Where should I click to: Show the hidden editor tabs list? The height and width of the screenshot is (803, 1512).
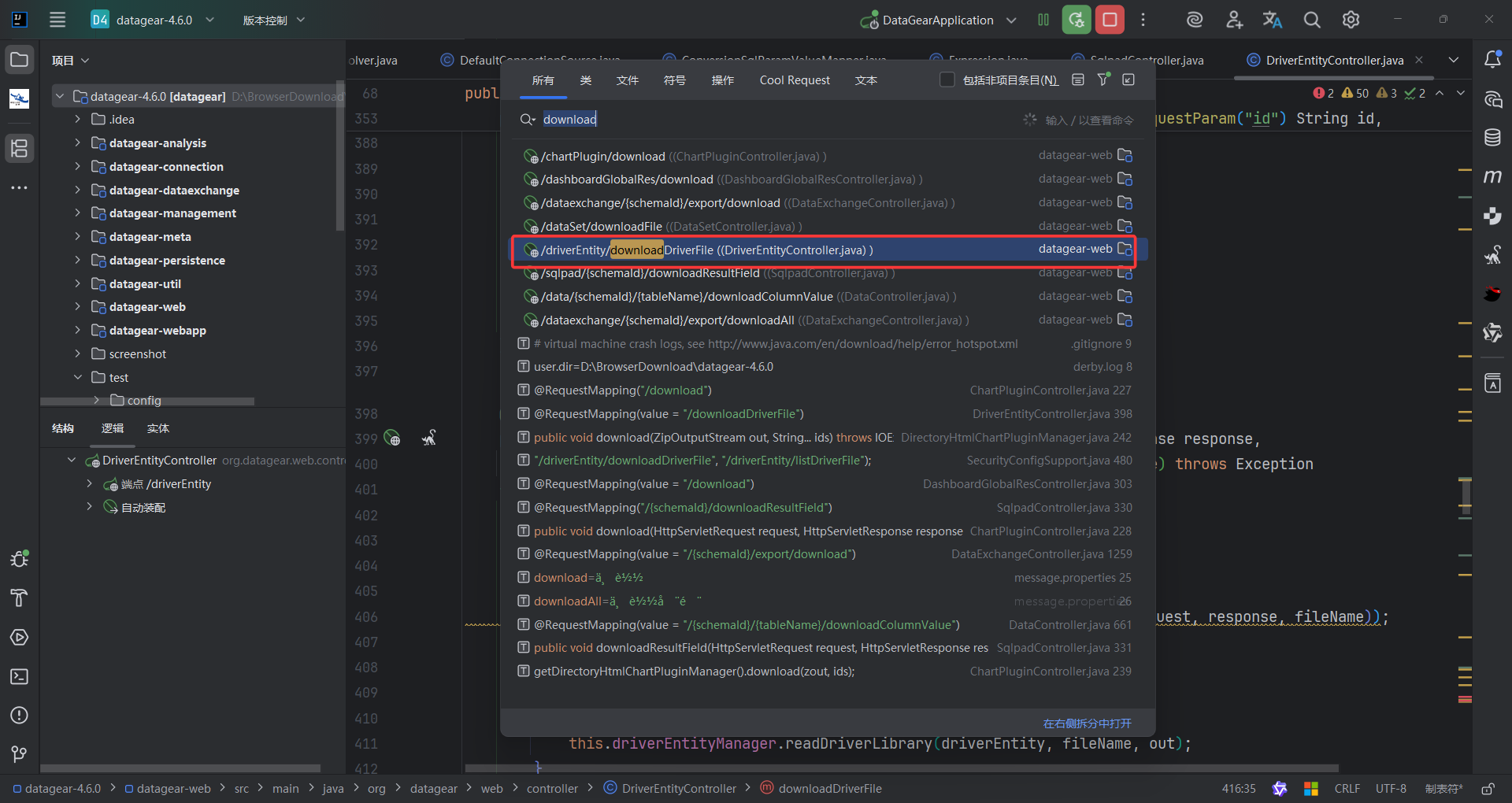(x=1454, y=60)
